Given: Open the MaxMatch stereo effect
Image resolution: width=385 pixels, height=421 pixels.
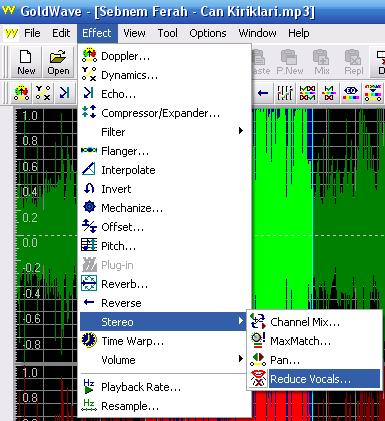Looking at the screenshot, I should (x=314, y=341).
